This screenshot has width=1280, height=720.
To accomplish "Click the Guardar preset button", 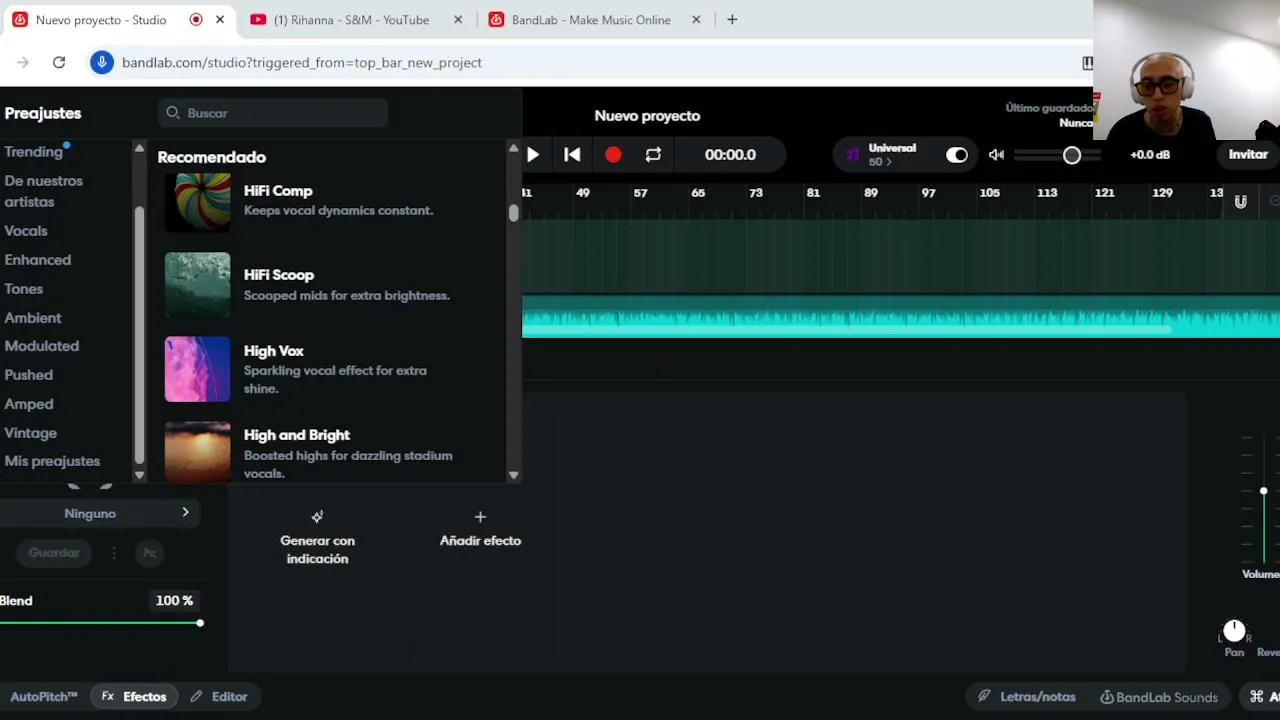I will 54,553.
